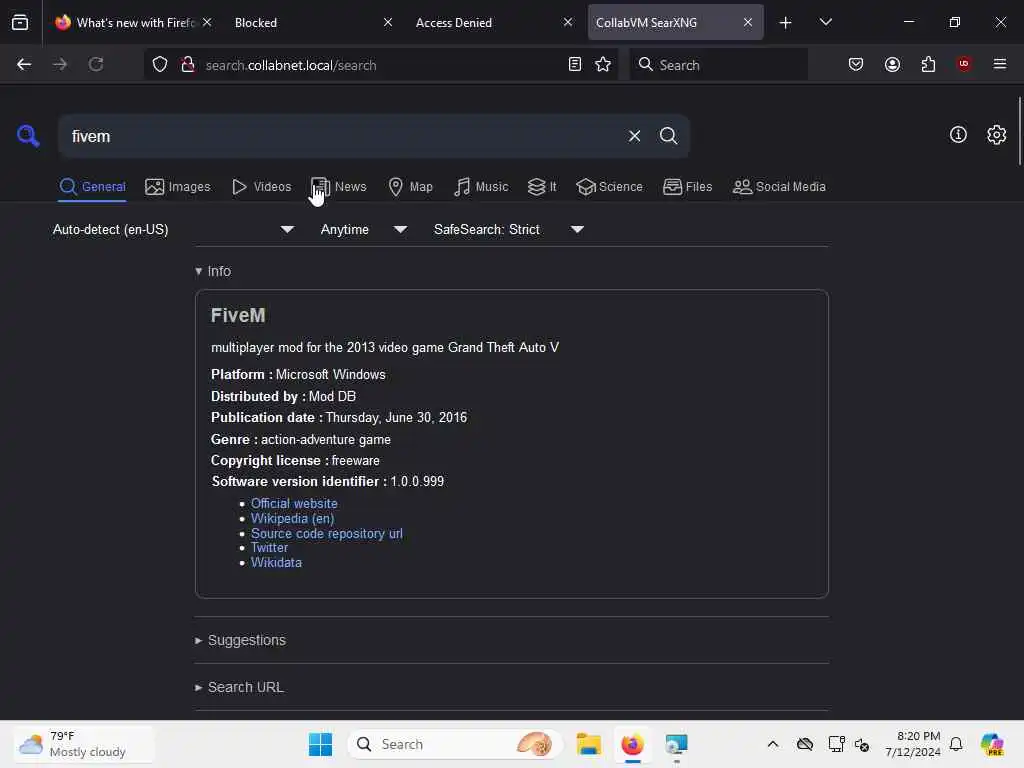Screen dimensions: 1024x768
Task: Select the General search category
Action: tap(92, 187)
